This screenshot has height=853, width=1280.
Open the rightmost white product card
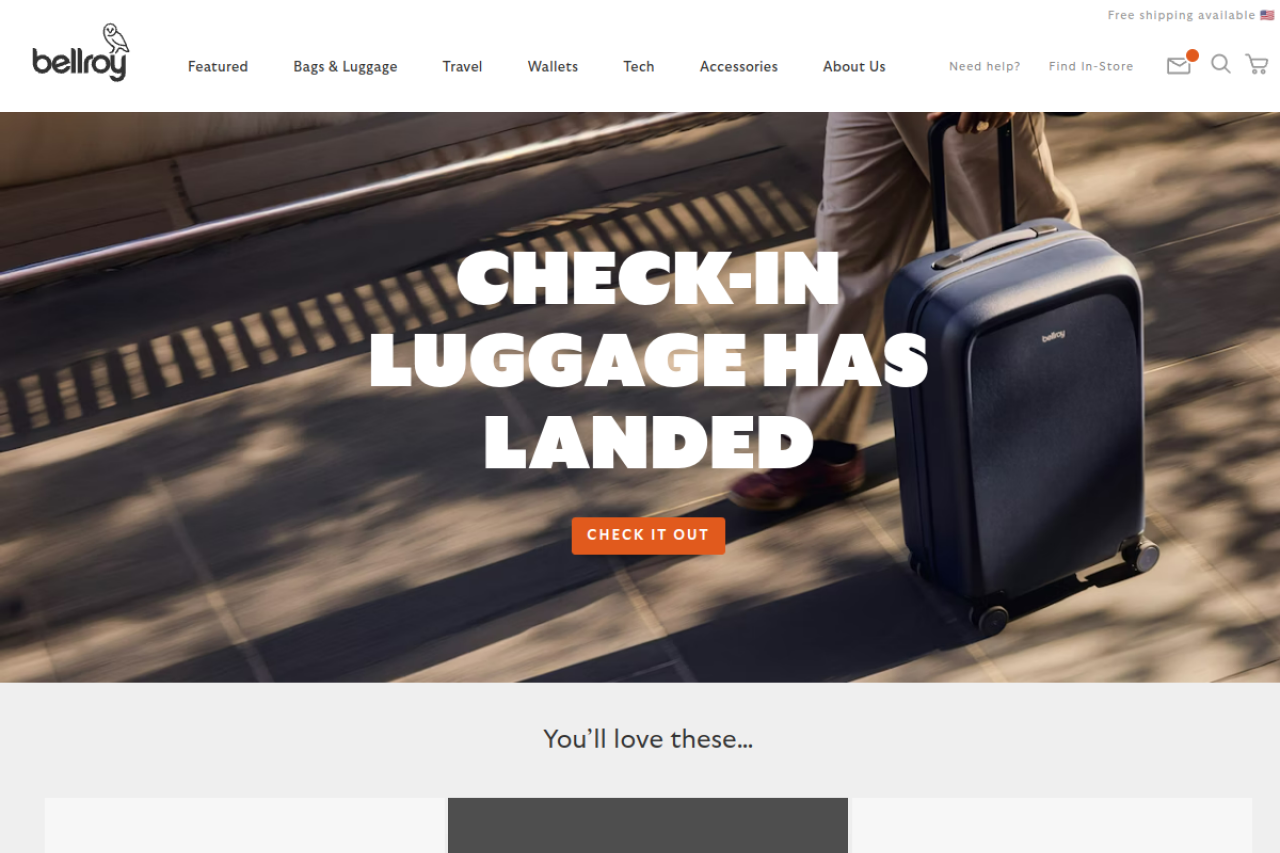[x=1052, y=825]
